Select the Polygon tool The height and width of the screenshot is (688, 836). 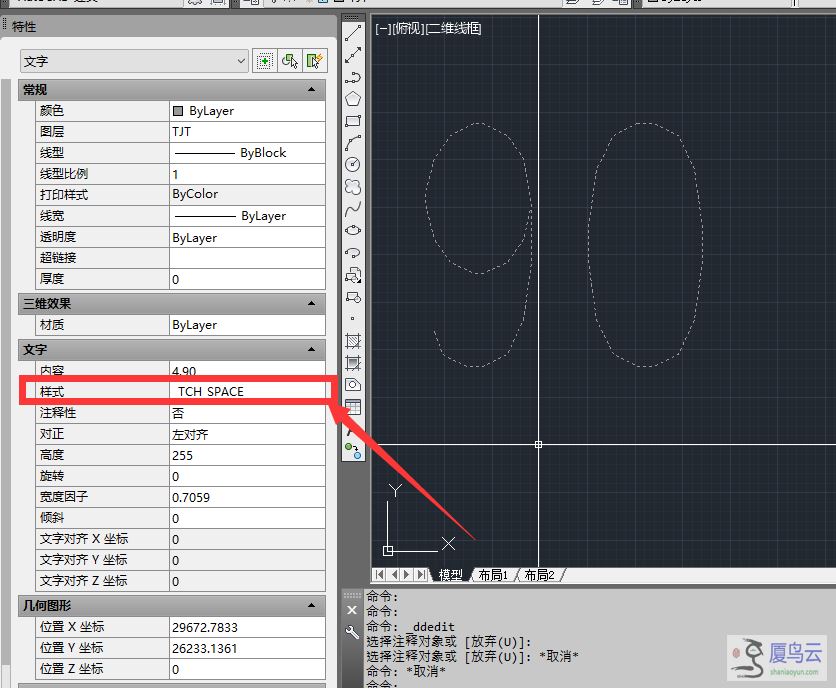pyautogui.click(x=353, y=99)
